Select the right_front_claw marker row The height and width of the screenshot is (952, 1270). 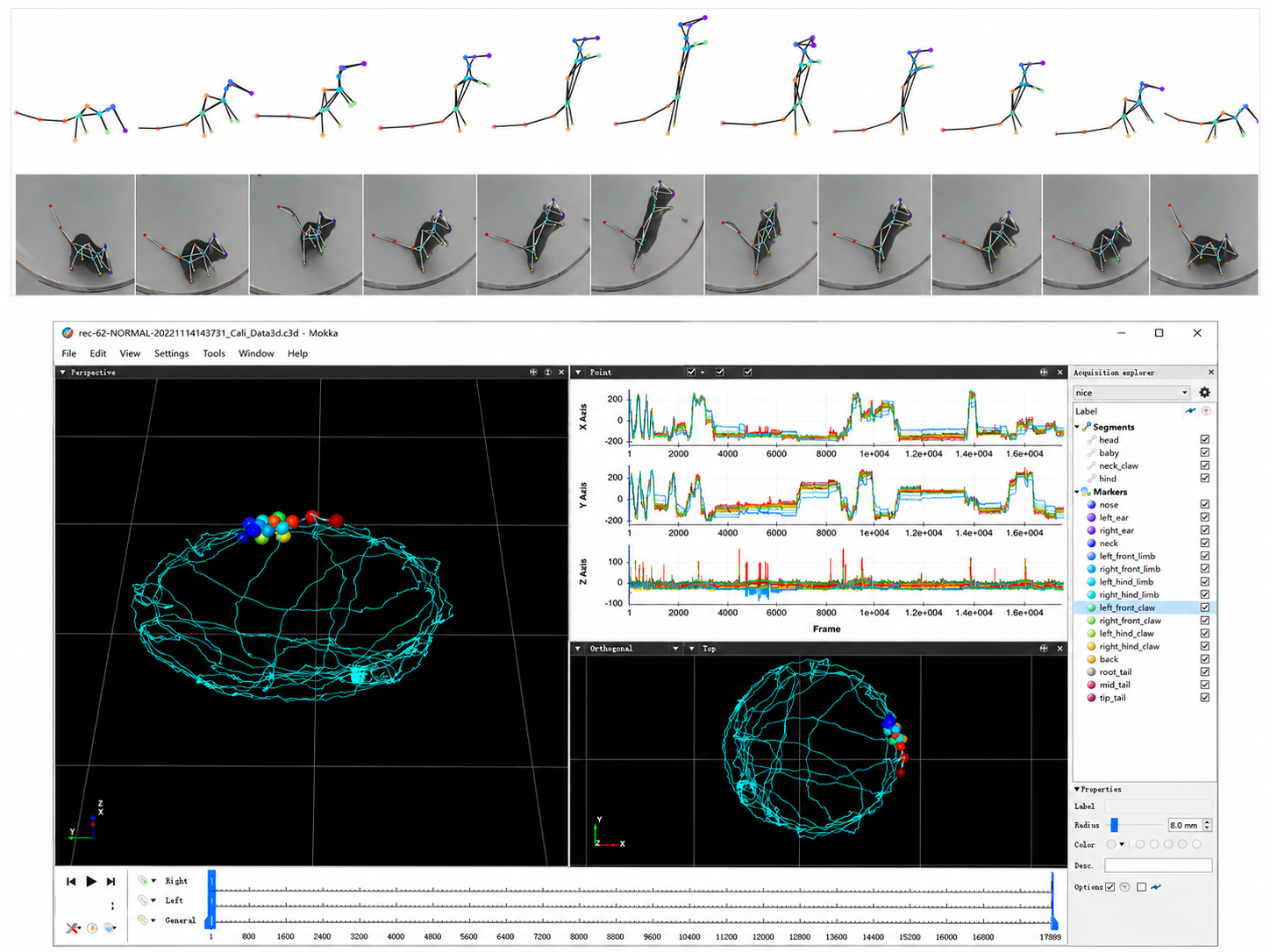click(x=1145, y=621)
